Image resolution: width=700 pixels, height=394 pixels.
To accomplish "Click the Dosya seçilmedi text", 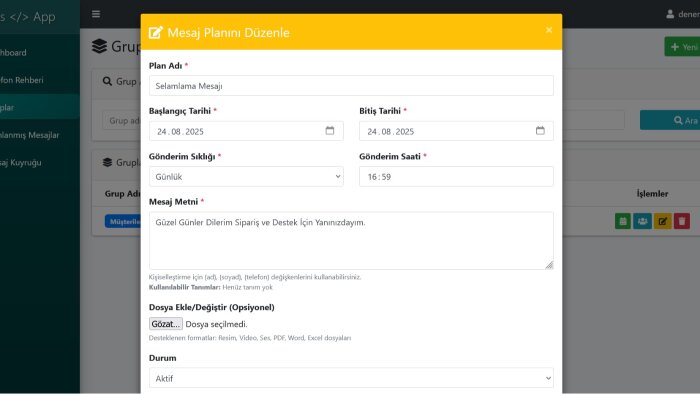I will coord(216,324).
